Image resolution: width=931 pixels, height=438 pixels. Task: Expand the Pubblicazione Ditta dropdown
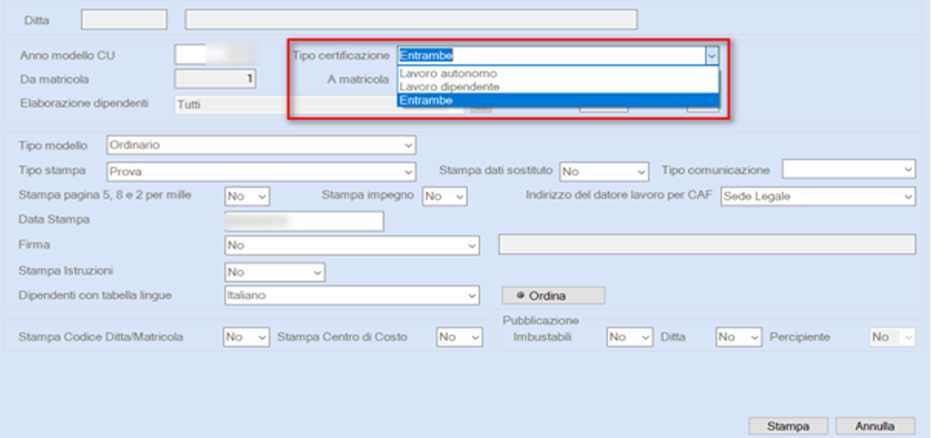tap(739, 337)
